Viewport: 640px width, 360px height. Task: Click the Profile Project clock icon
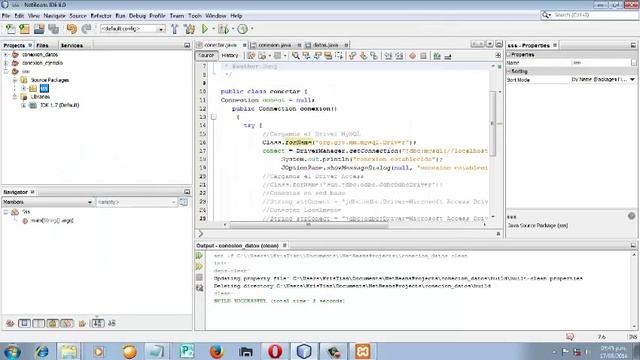click(x=242, y=29)
